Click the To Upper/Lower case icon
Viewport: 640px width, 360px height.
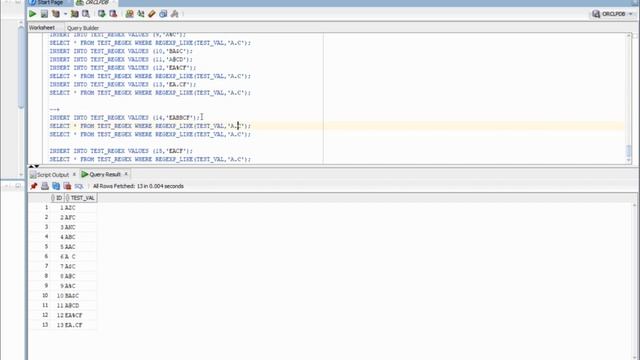[x=141, y=14]
